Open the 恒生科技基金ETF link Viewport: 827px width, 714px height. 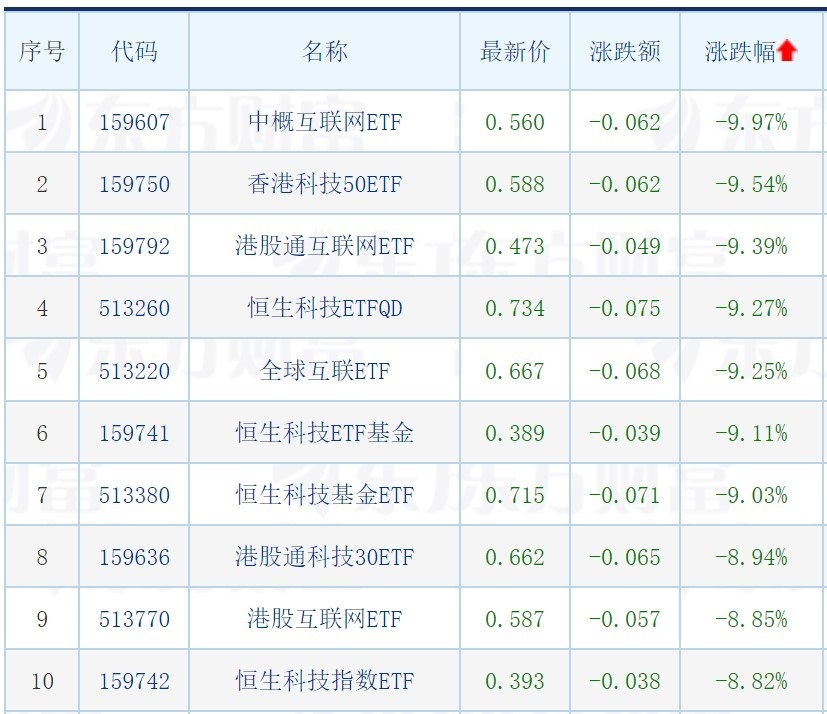pos(324,495)
